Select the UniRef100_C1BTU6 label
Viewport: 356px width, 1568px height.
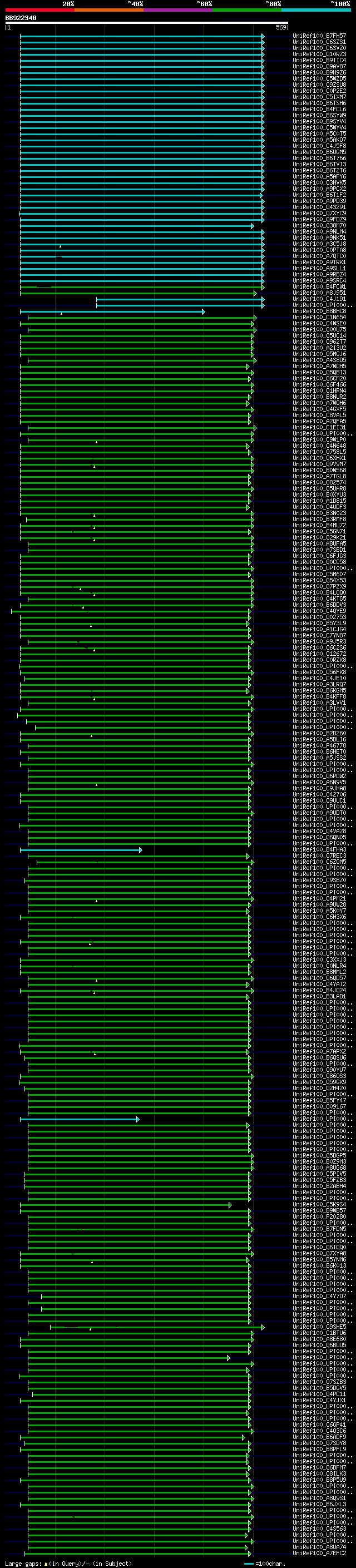[319, 1334]
